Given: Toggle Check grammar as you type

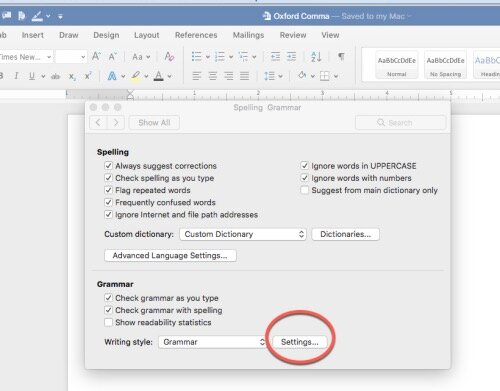Looking at the screenshot, I should pos(108,297).
